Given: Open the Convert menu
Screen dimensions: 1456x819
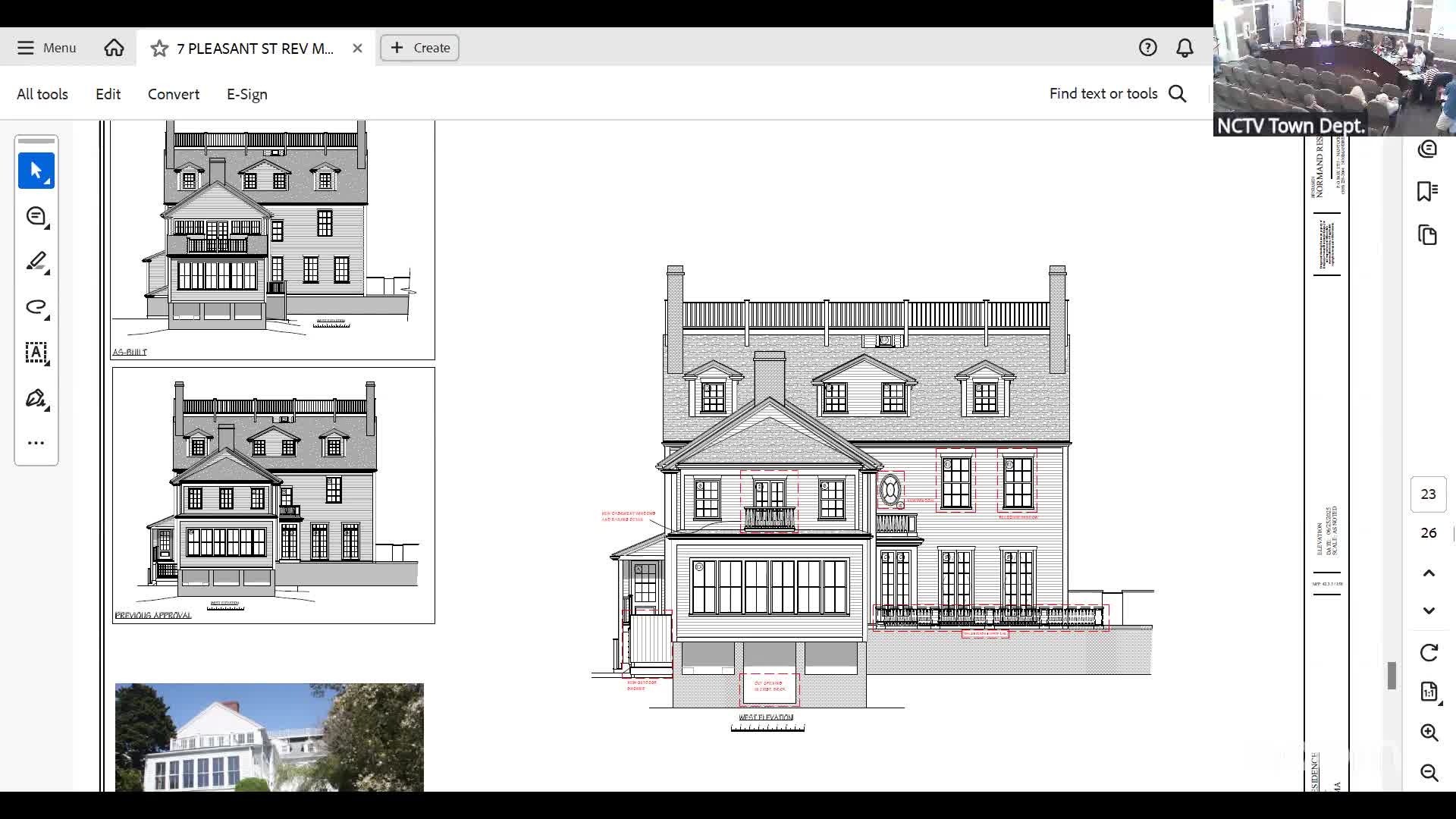Looking at the screenshot, I should (174, 94).
